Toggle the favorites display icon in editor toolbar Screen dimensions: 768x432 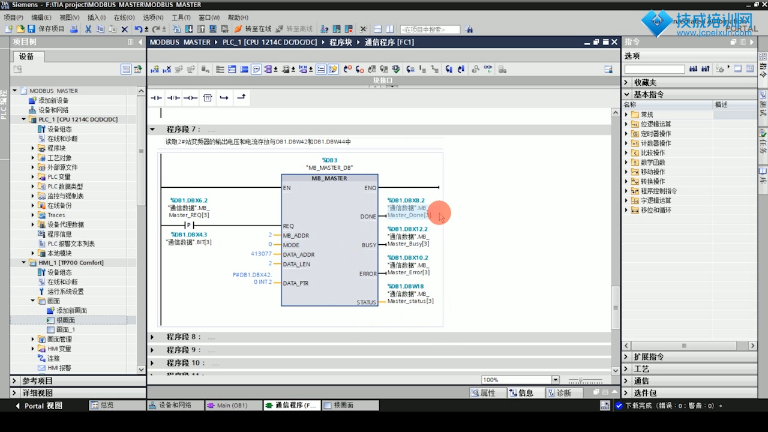(x=333, y=70)
